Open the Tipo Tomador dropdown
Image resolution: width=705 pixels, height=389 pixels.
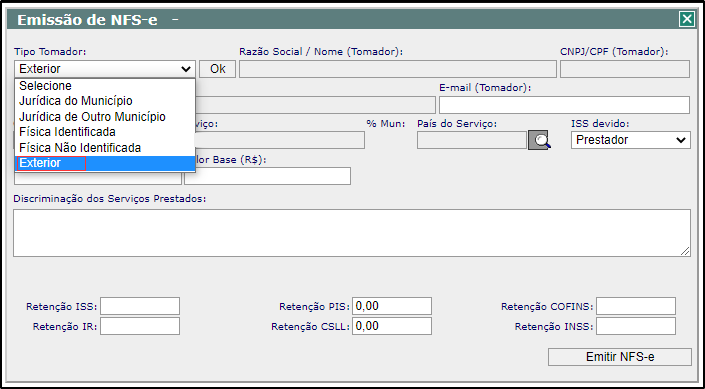coord(105,69)
